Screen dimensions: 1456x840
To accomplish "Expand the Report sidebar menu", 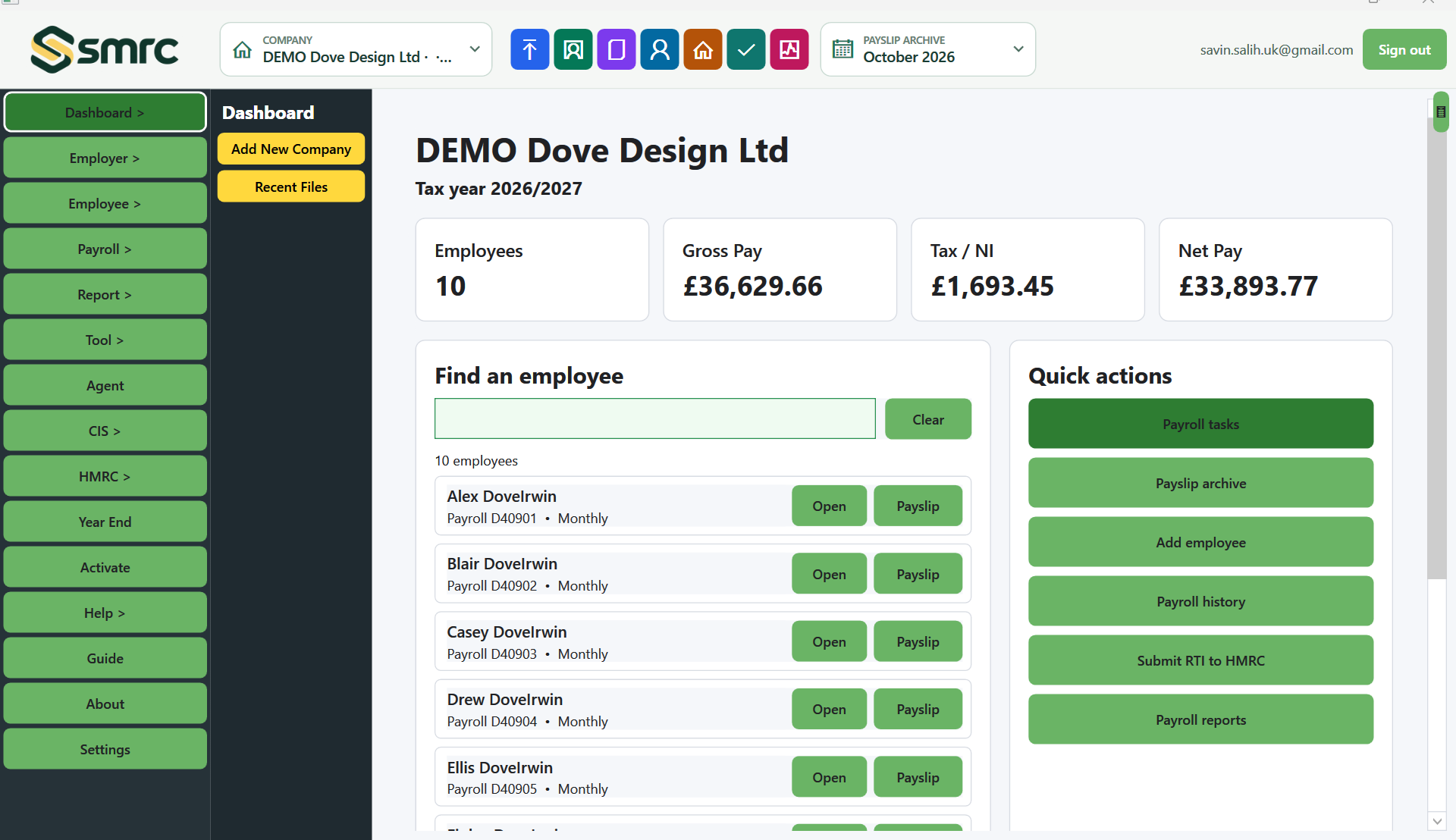I will click(x=105, y=294).
